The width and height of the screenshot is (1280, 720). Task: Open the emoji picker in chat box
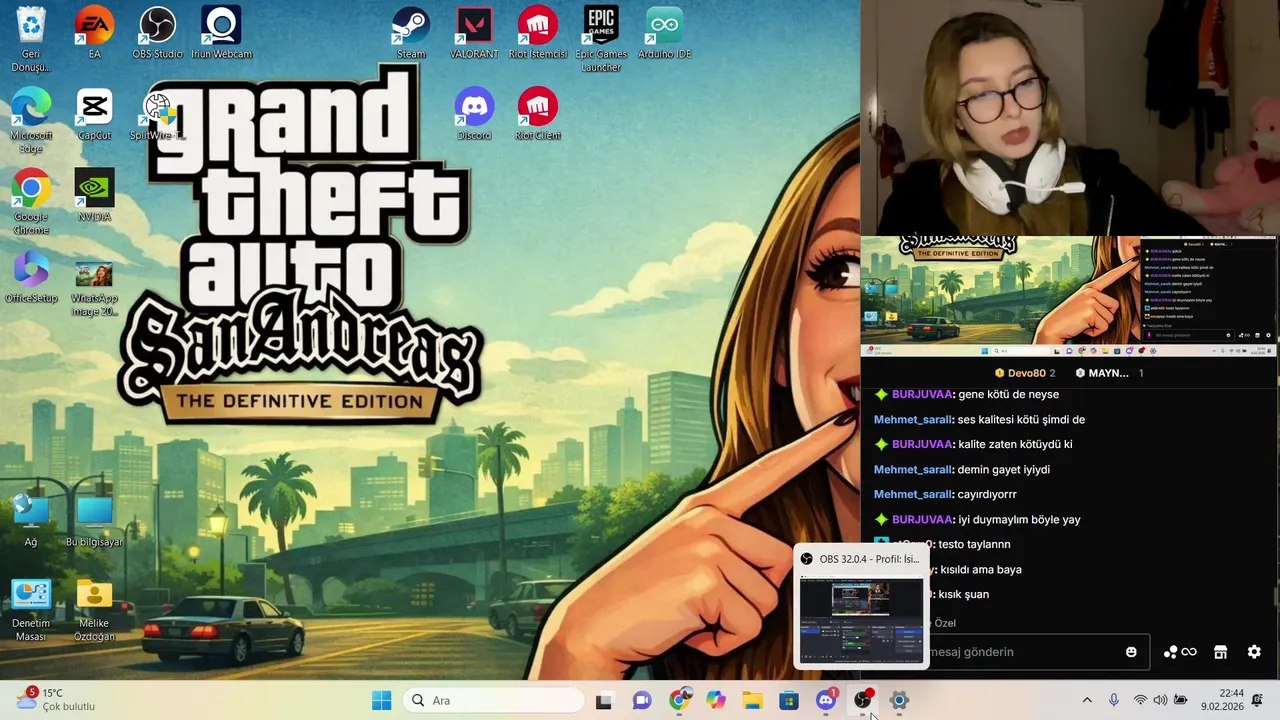pos(1131,652)
